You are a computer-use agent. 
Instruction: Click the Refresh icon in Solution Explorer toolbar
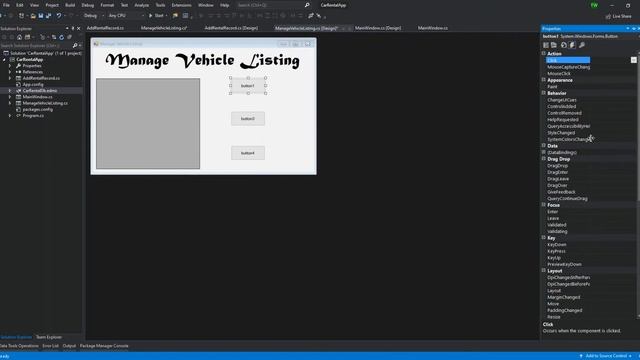tap(62, 37)
